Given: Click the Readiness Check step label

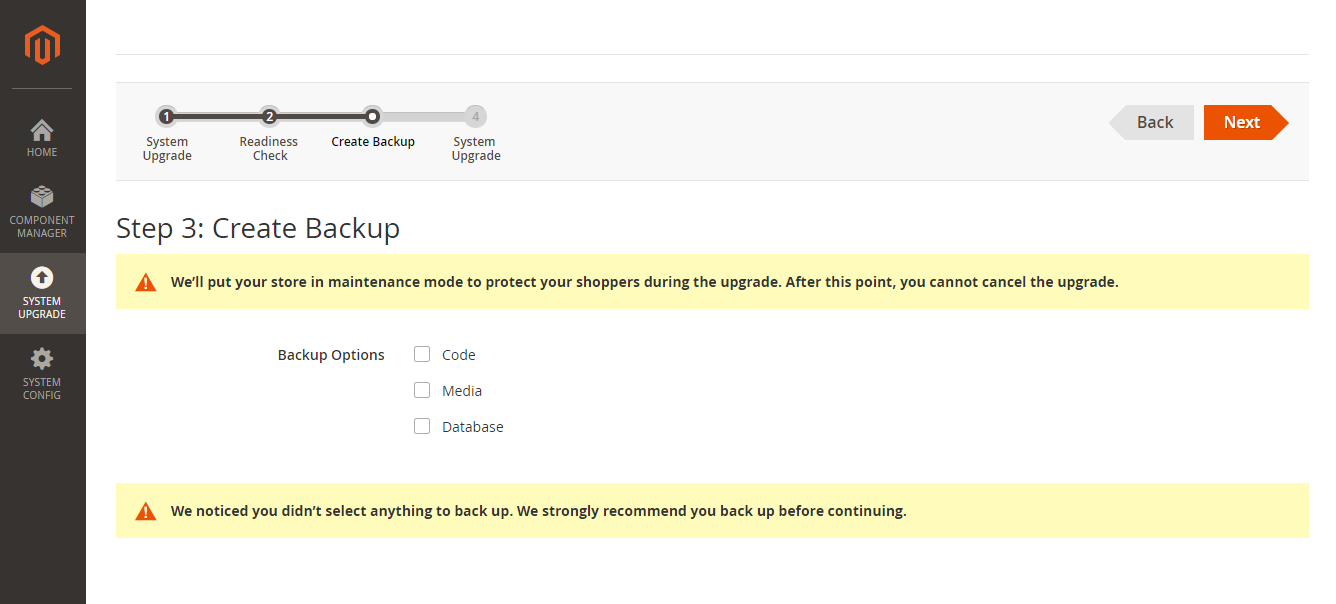Looking at the screenshot, I should pos(269,149).
